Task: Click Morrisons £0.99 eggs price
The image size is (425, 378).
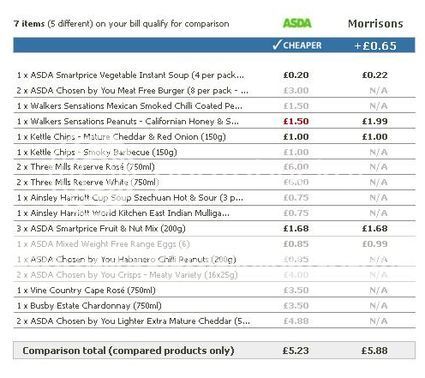Action: coord(375,244)
